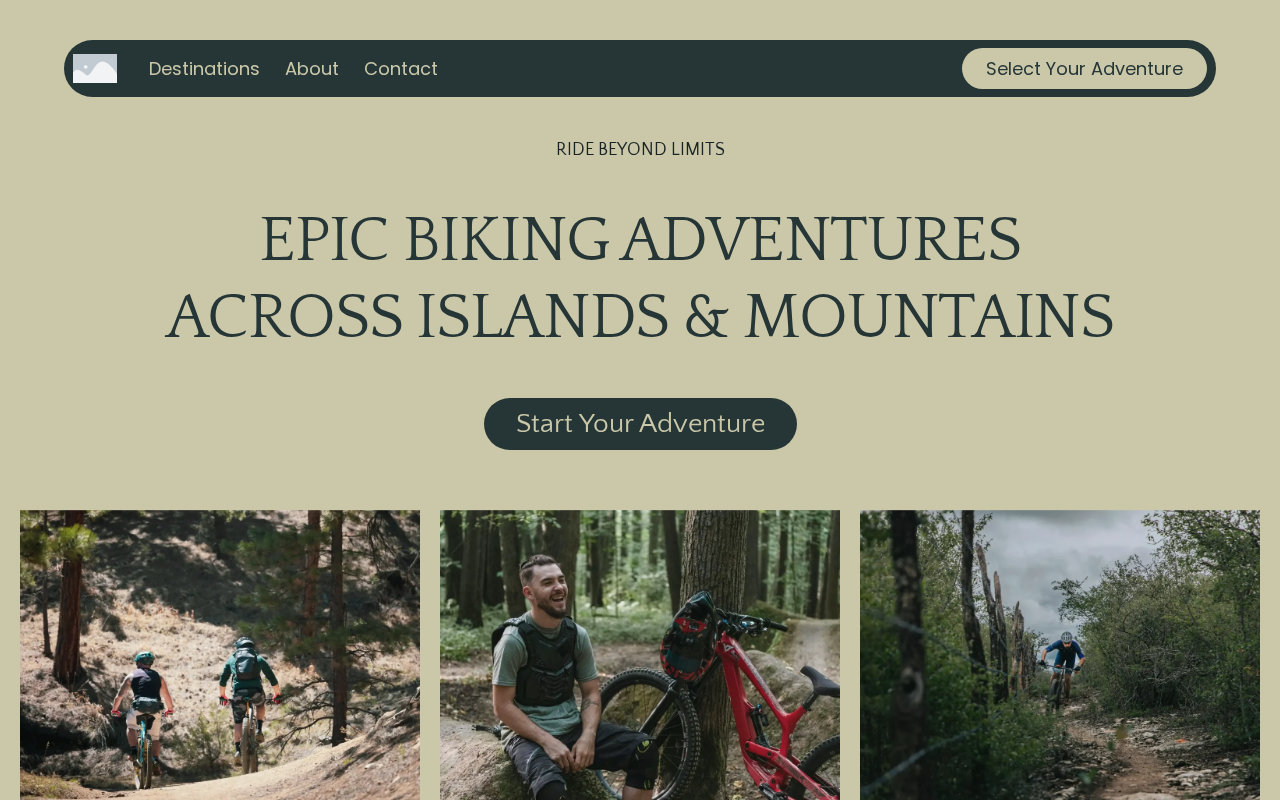Click the ampersand in the main heading
1280x800 pixels.
(x=706, y=317)
